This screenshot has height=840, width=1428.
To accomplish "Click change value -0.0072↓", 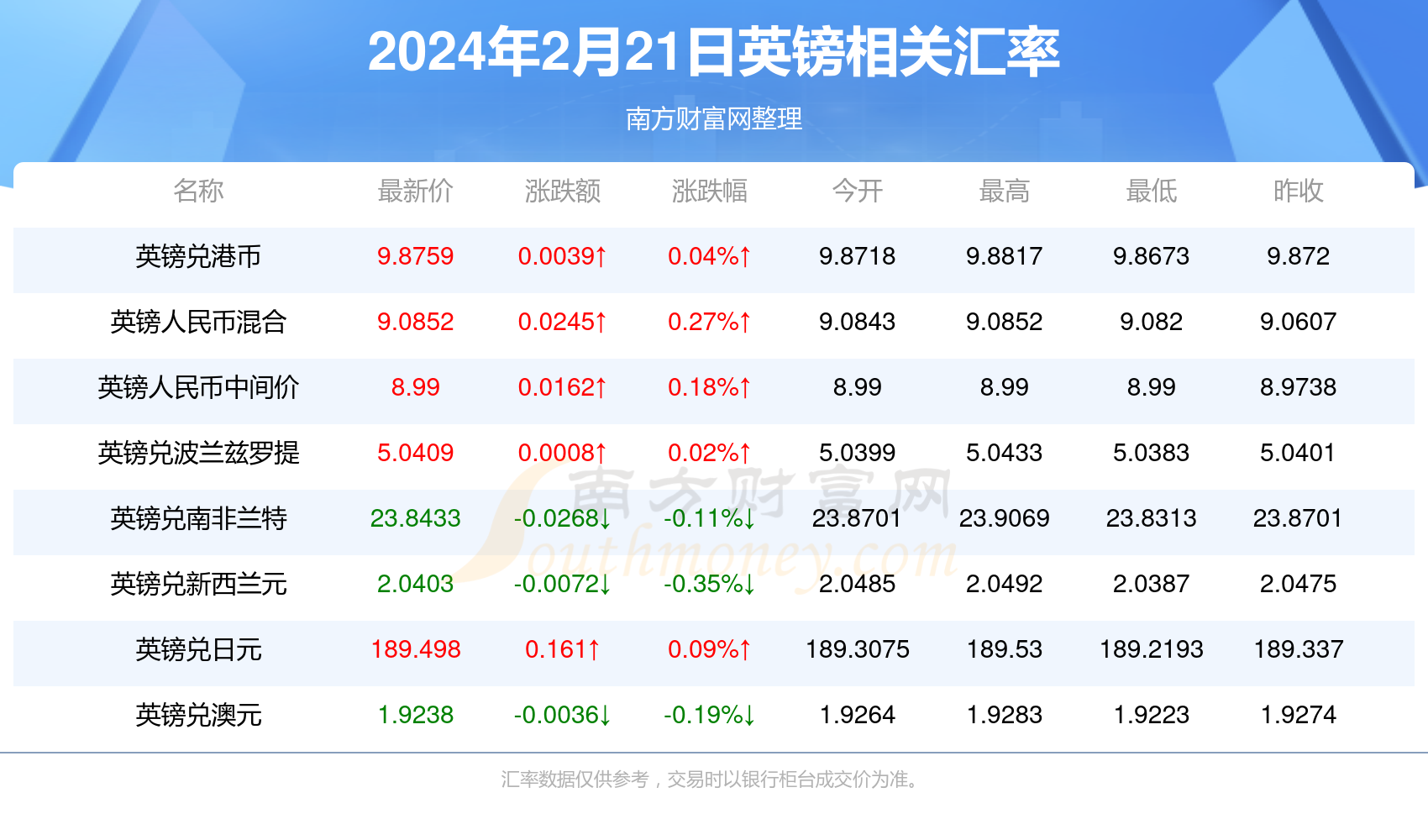I will point(563,584).
